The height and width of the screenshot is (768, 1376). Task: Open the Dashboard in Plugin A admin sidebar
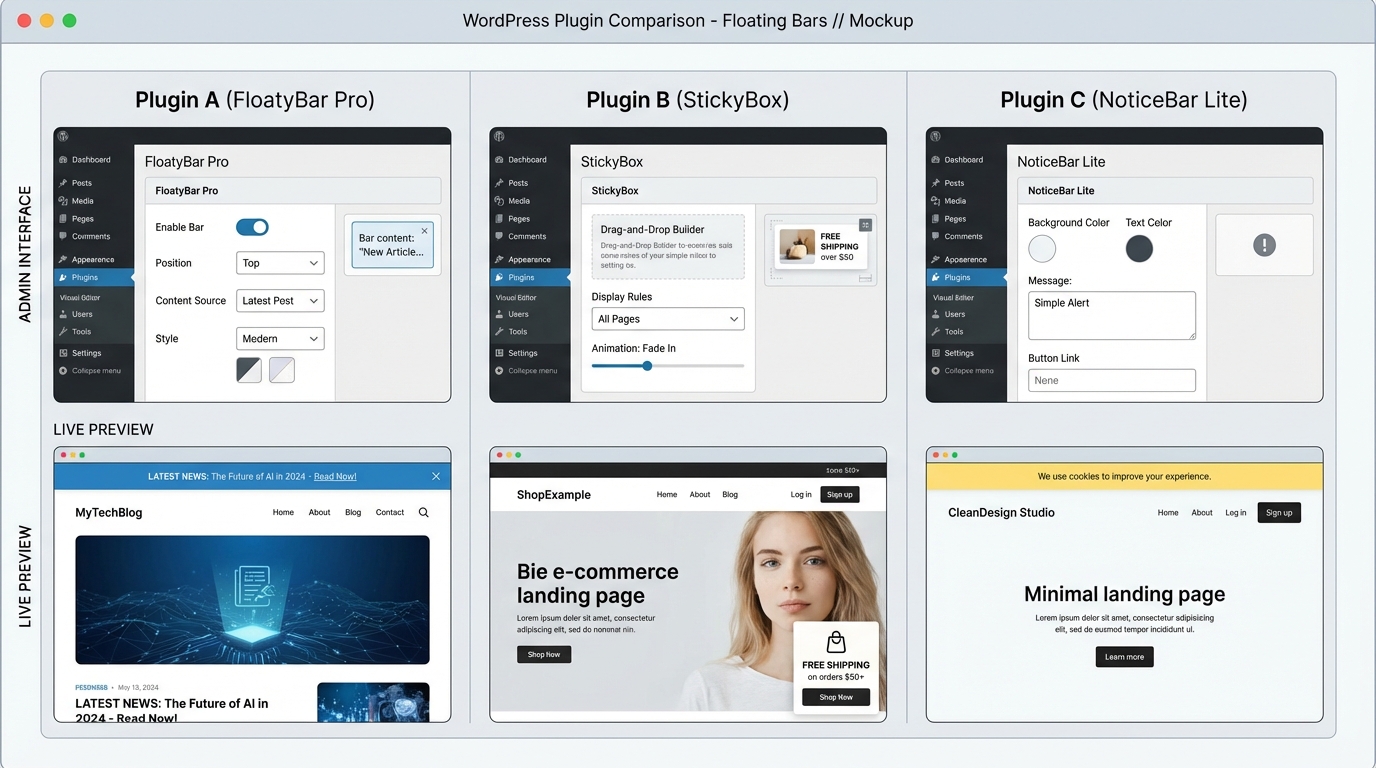tap(88, 159)
